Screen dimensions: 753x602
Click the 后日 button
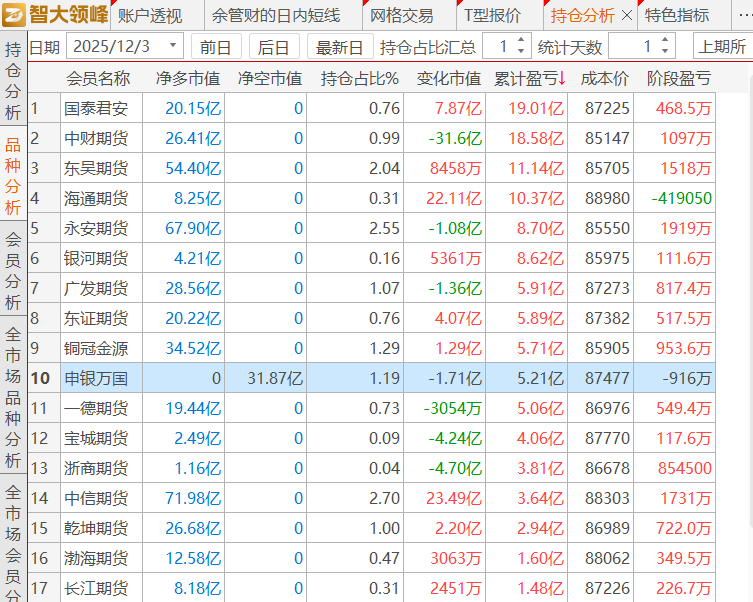[x=274, y=47]
